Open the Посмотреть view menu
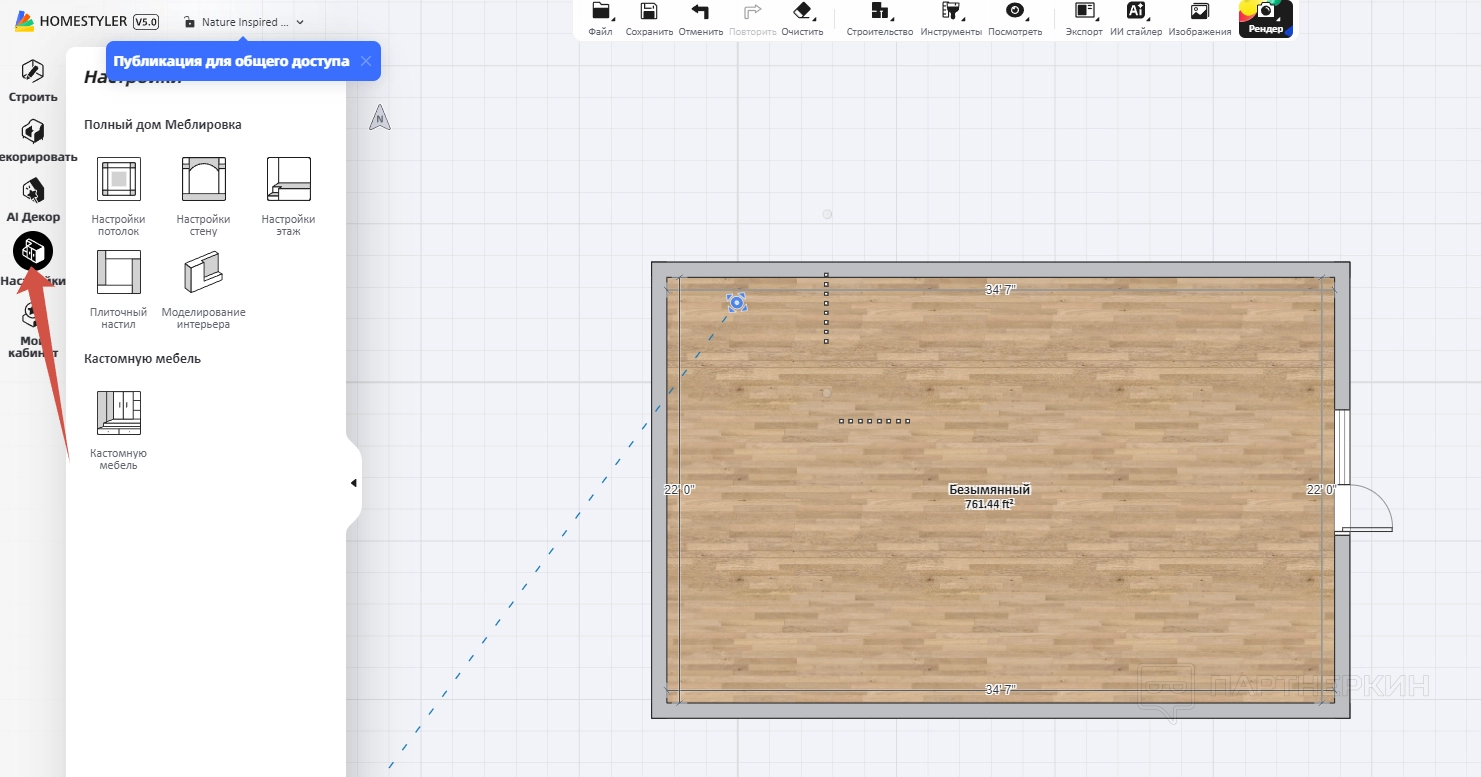The height and width of the screenshot is (777, 1481). click(1015, 12)
